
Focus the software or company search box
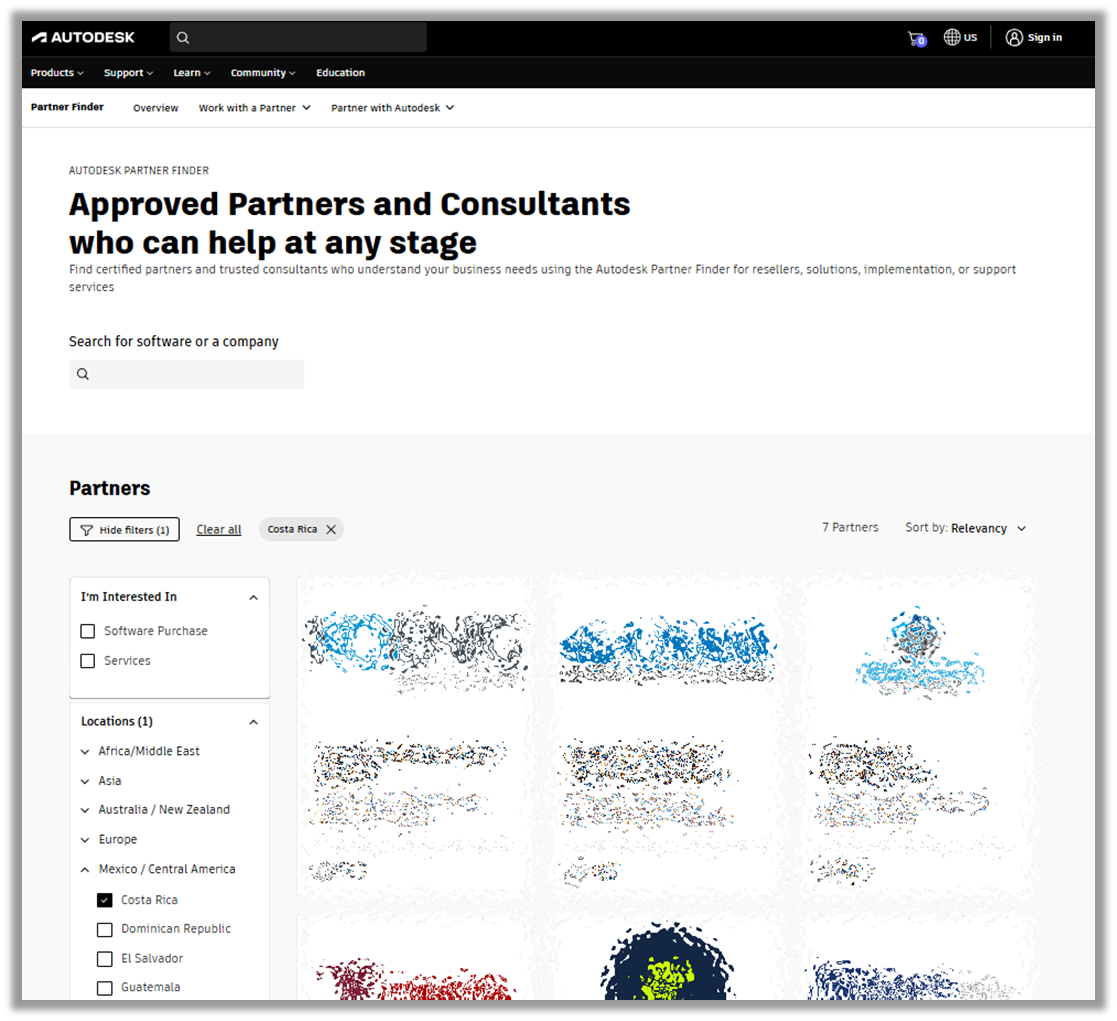187,374
